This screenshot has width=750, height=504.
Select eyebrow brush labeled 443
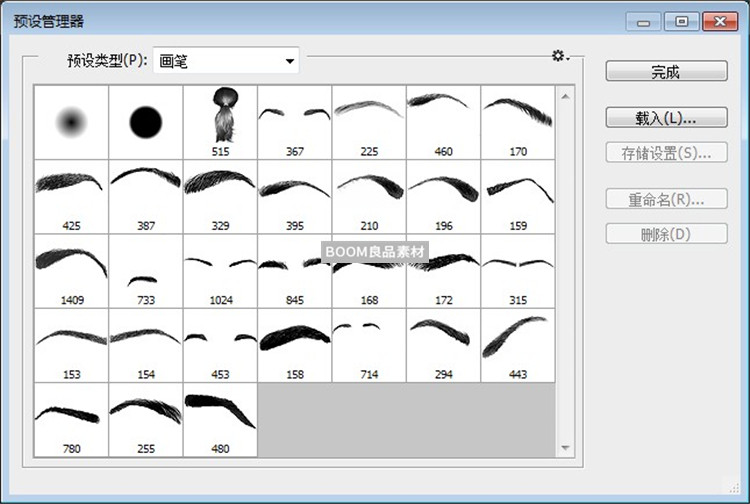pos(518,344)
